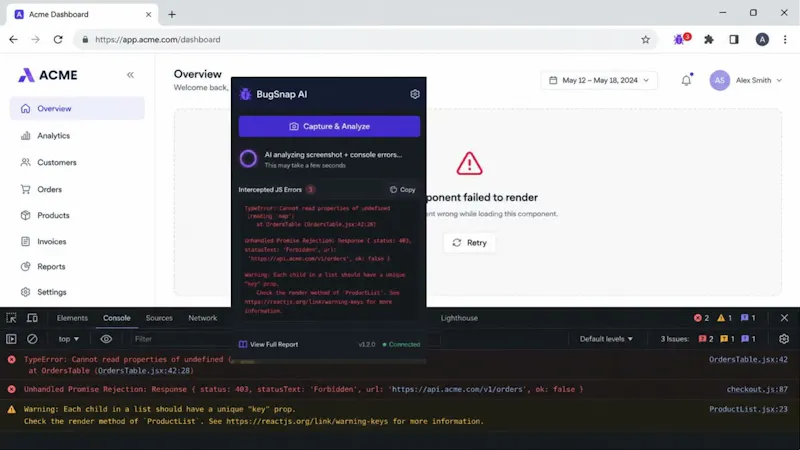Click the horizontal scrollbar in BugSnap popup
The height and width of the screenshot is (450, 800).
pyautogui.click(x=328, y=361)
